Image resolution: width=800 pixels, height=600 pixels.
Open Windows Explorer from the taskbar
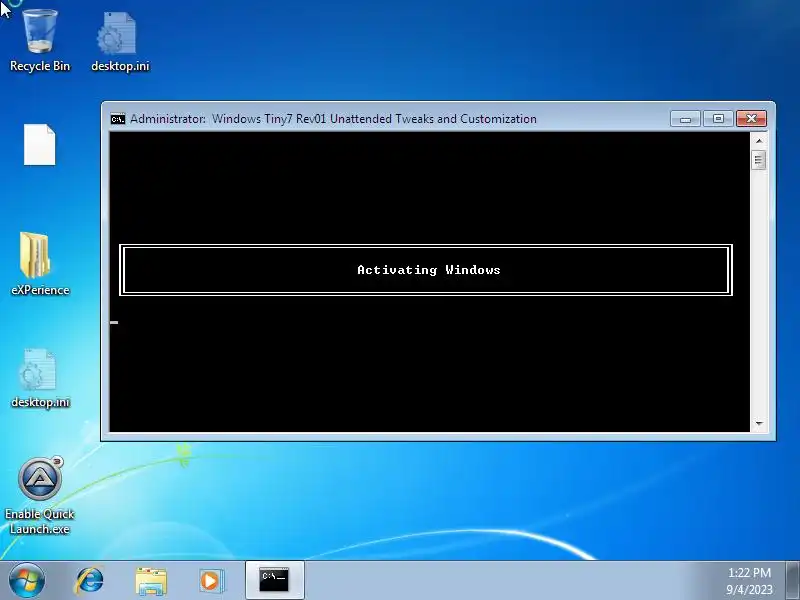[x=151, y=582]
